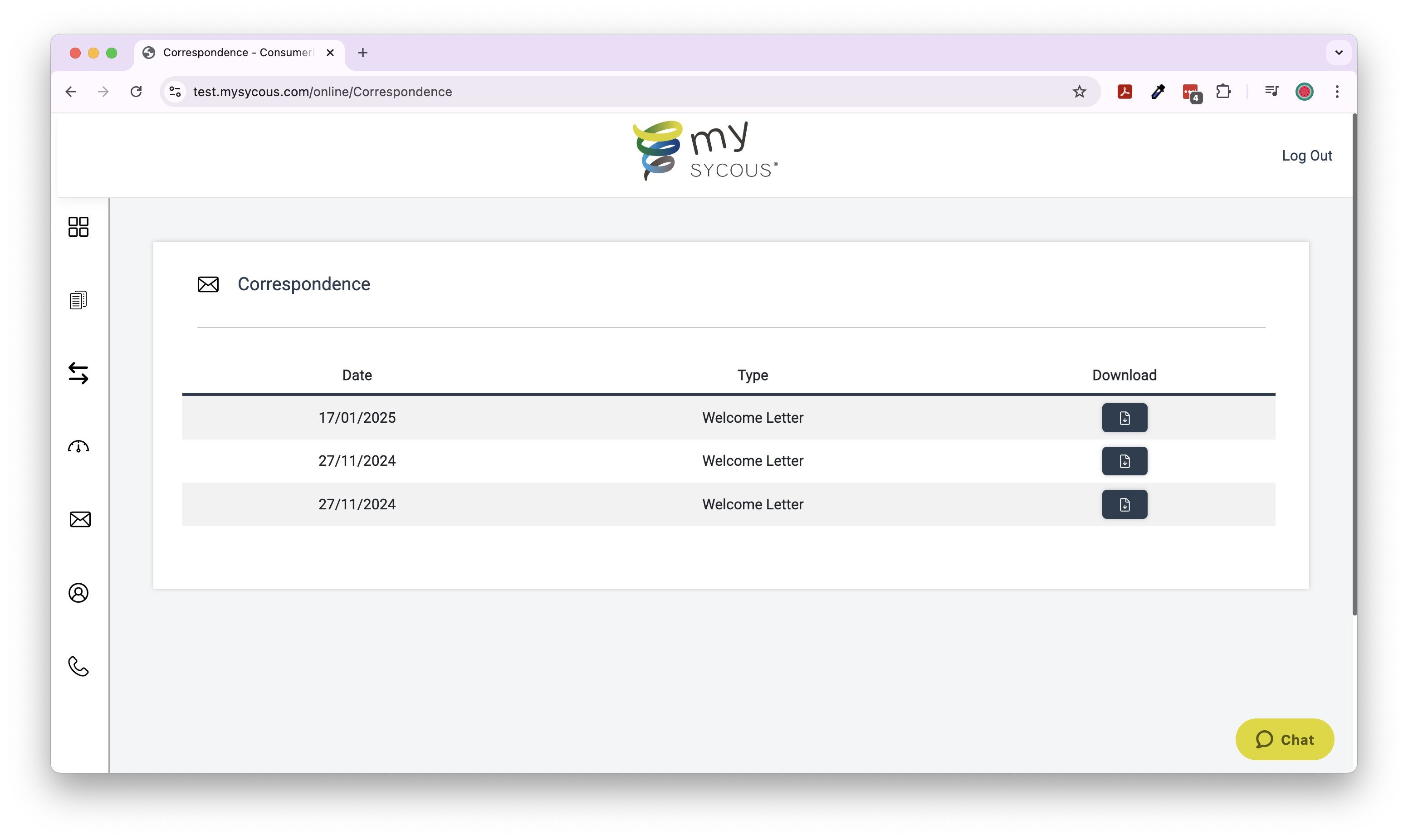
Task: Open a new browser tab
Action: pos(363,53)
